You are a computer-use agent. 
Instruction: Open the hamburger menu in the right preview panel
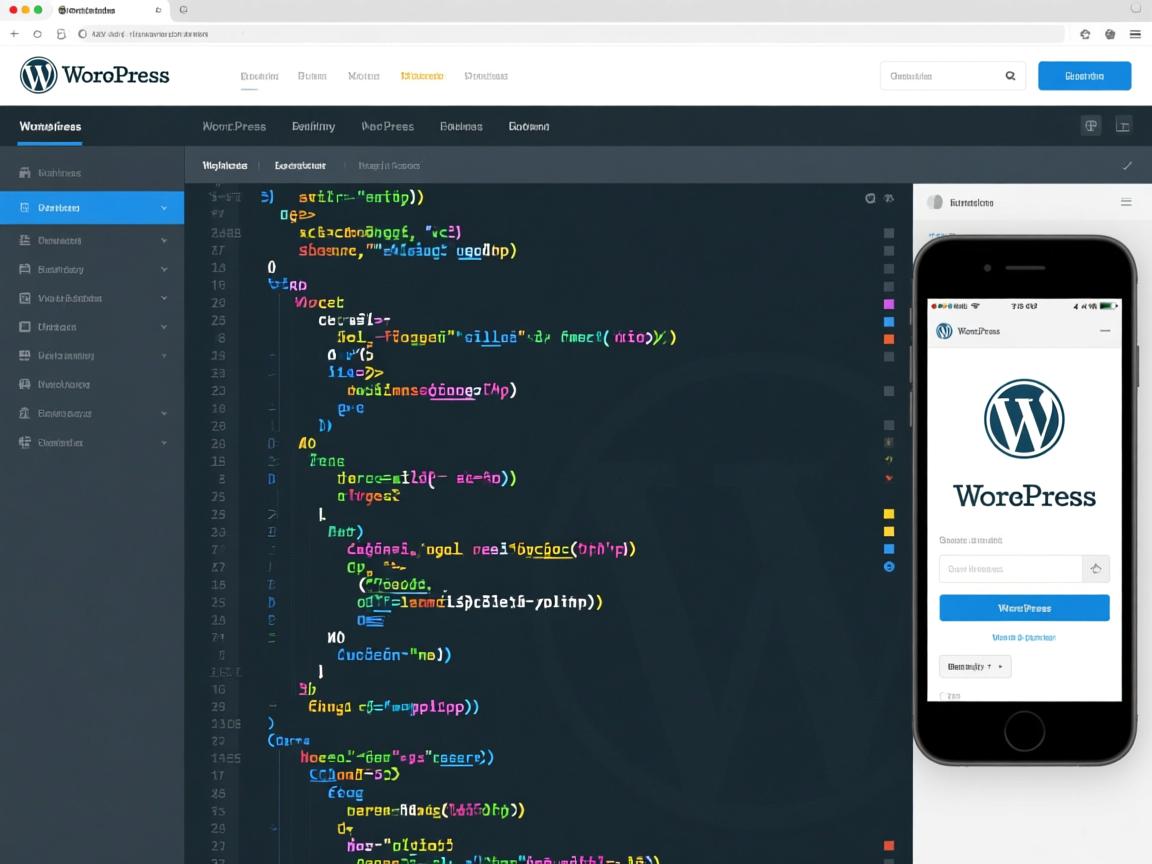pos(1126,202)
